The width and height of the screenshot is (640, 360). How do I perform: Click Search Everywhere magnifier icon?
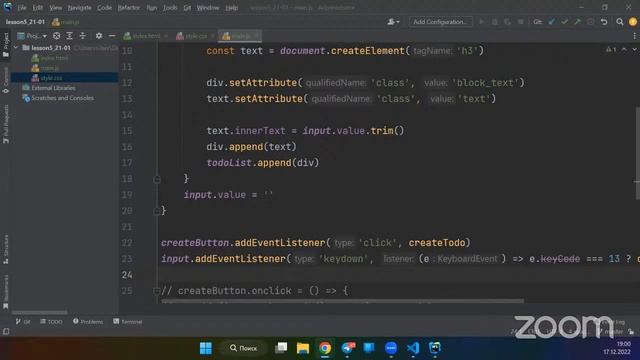pyautogui.click(x=620, y=22)
